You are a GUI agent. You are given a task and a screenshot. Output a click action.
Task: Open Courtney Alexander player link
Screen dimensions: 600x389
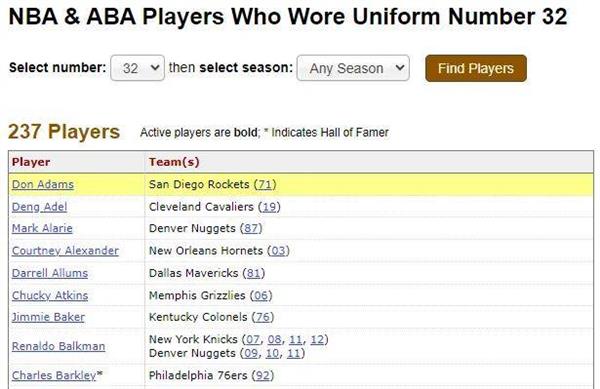(65, 251)
